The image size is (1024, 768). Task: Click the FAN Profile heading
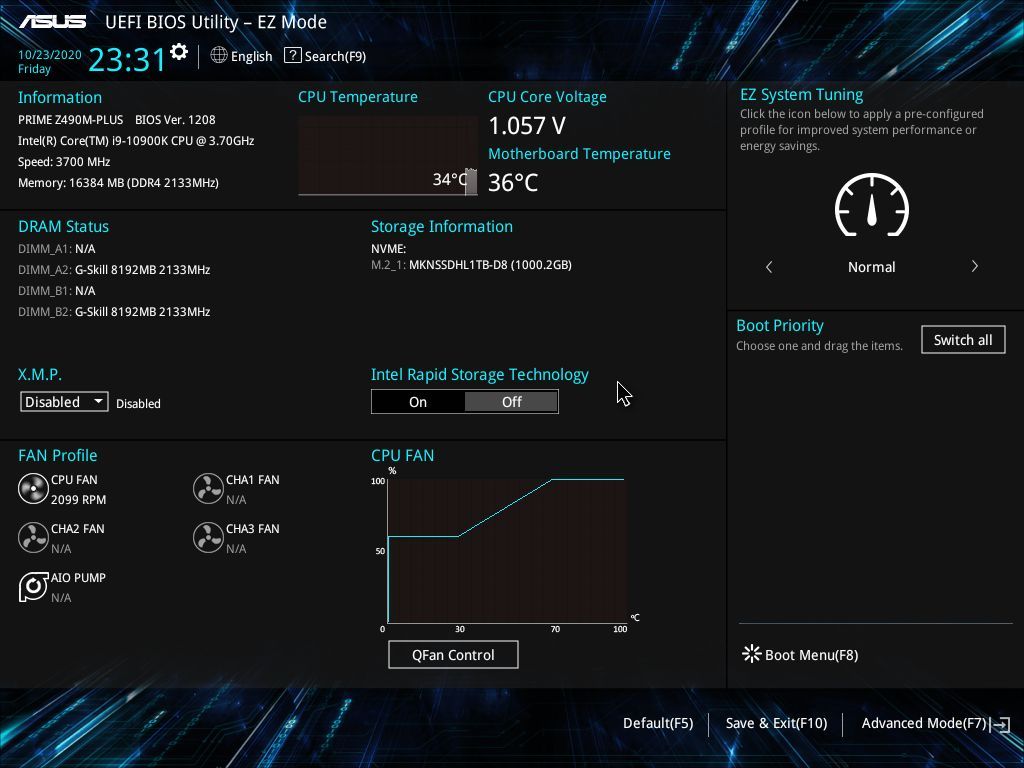[x=57, y=455]
